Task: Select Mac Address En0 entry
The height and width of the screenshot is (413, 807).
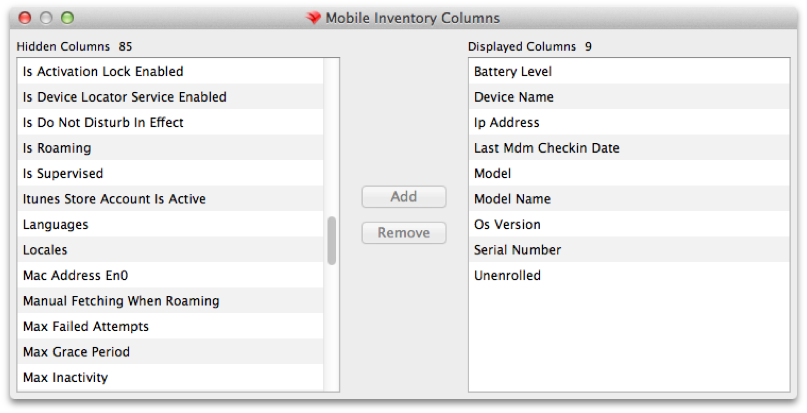Action: (x=170, y=275)
